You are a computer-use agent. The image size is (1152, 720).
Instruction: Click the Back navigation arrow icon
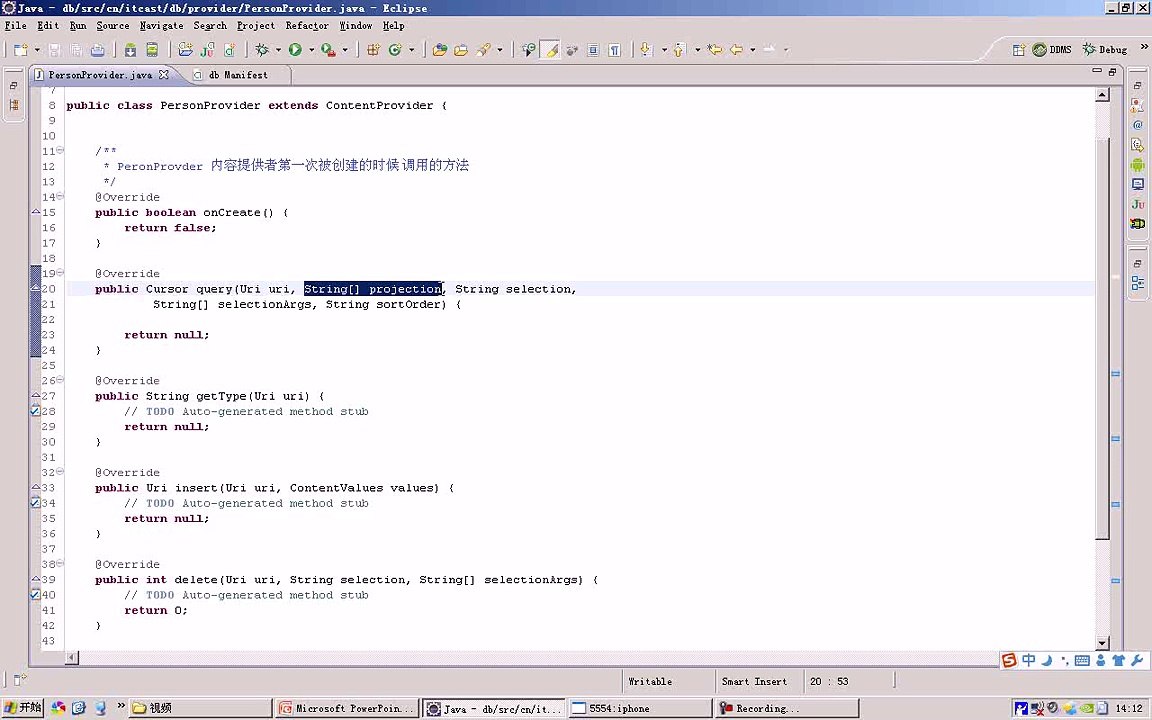pos(736,50)
